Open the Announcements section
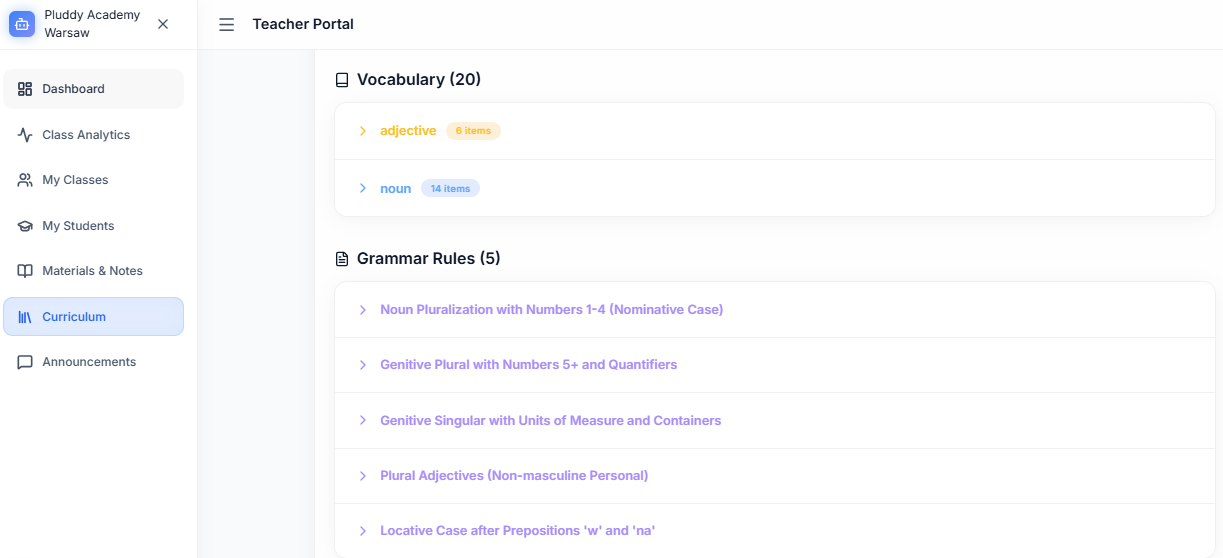Screen dimensions: 1223x558 click(x=93, y=362)
